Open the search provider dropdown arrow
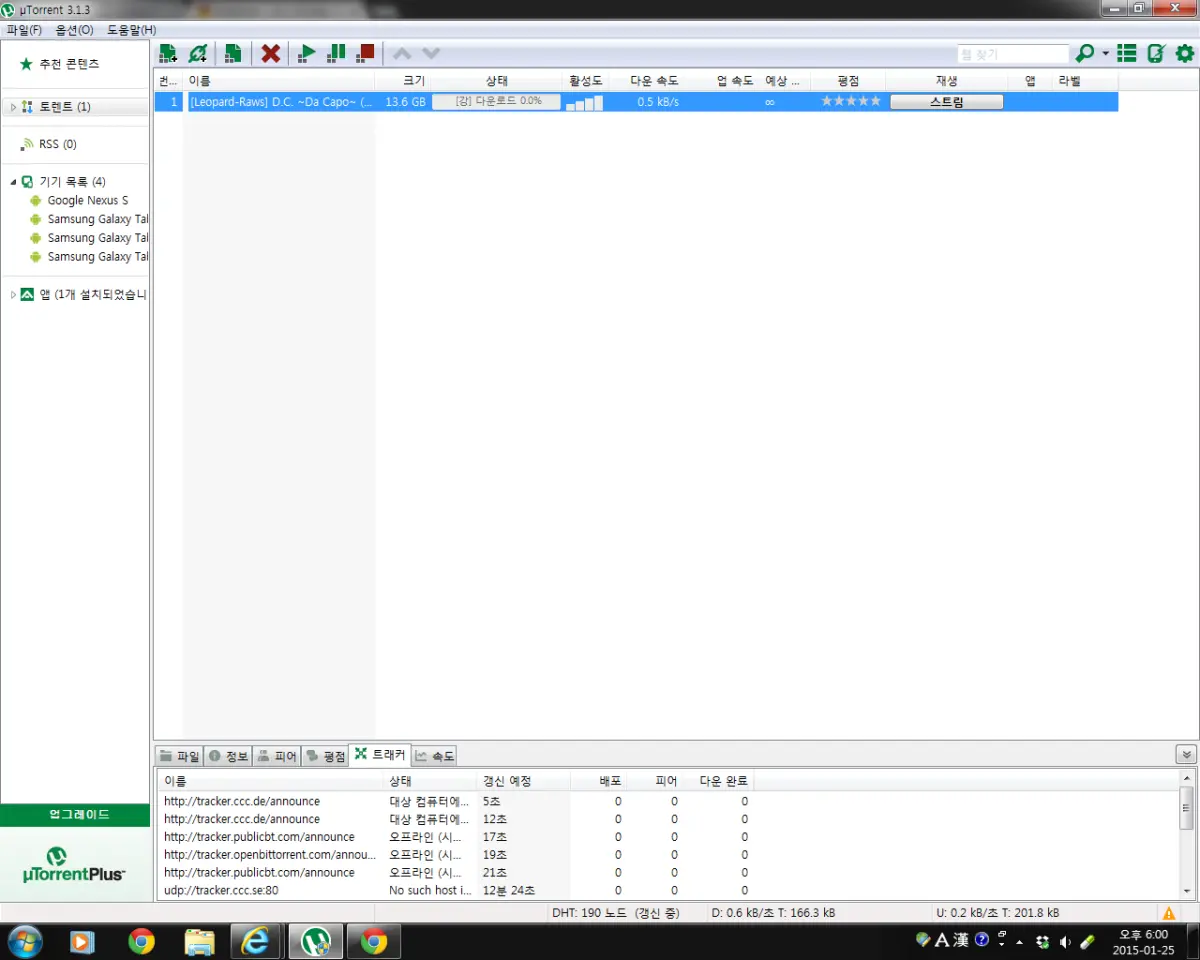 (x=1106, y=53)
